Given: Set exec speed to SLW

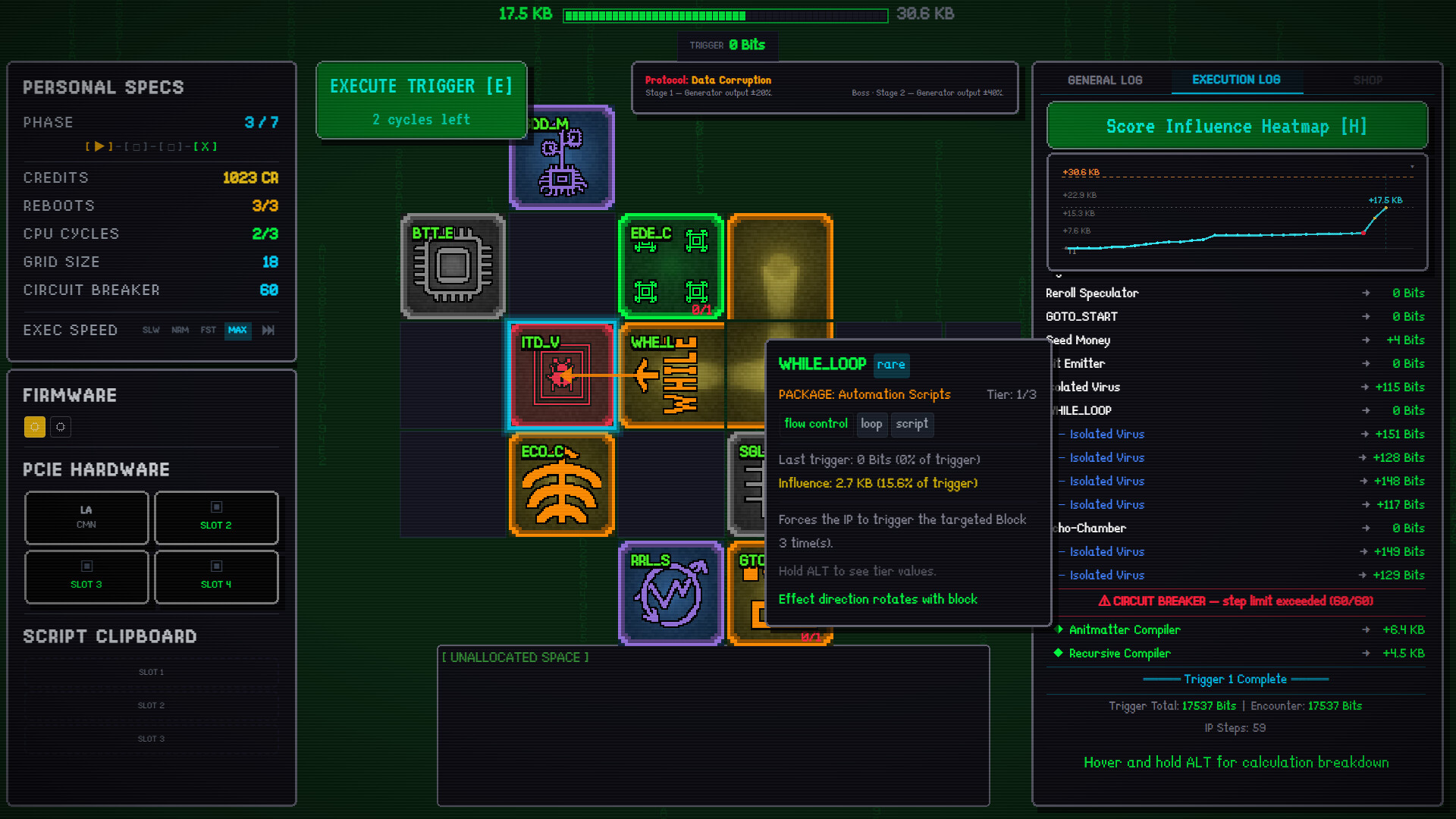Looking at the screenshot, I should [x=151, y=330].
